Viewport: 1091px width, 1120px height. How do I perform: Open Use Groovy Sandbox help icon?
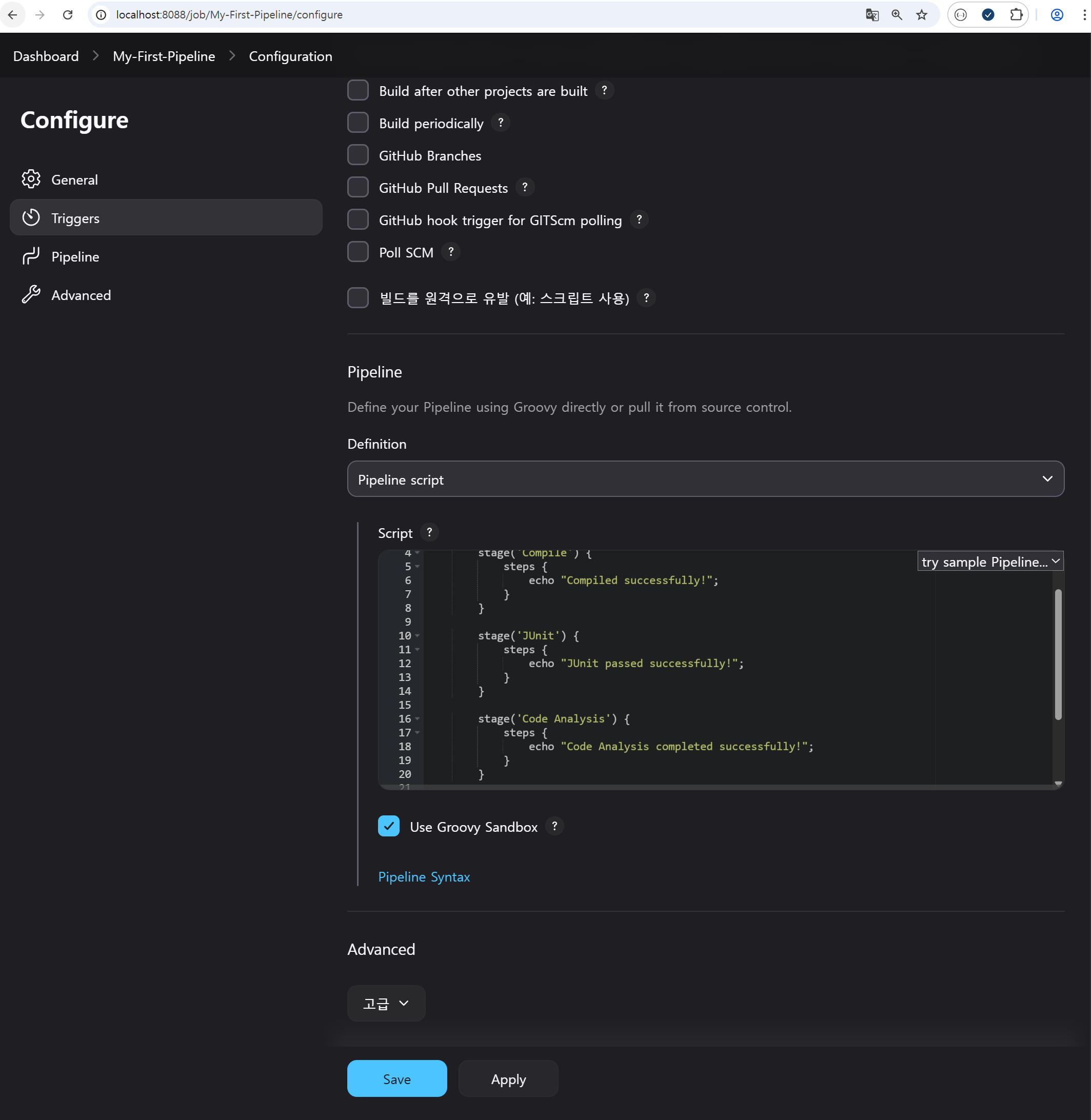554,826
